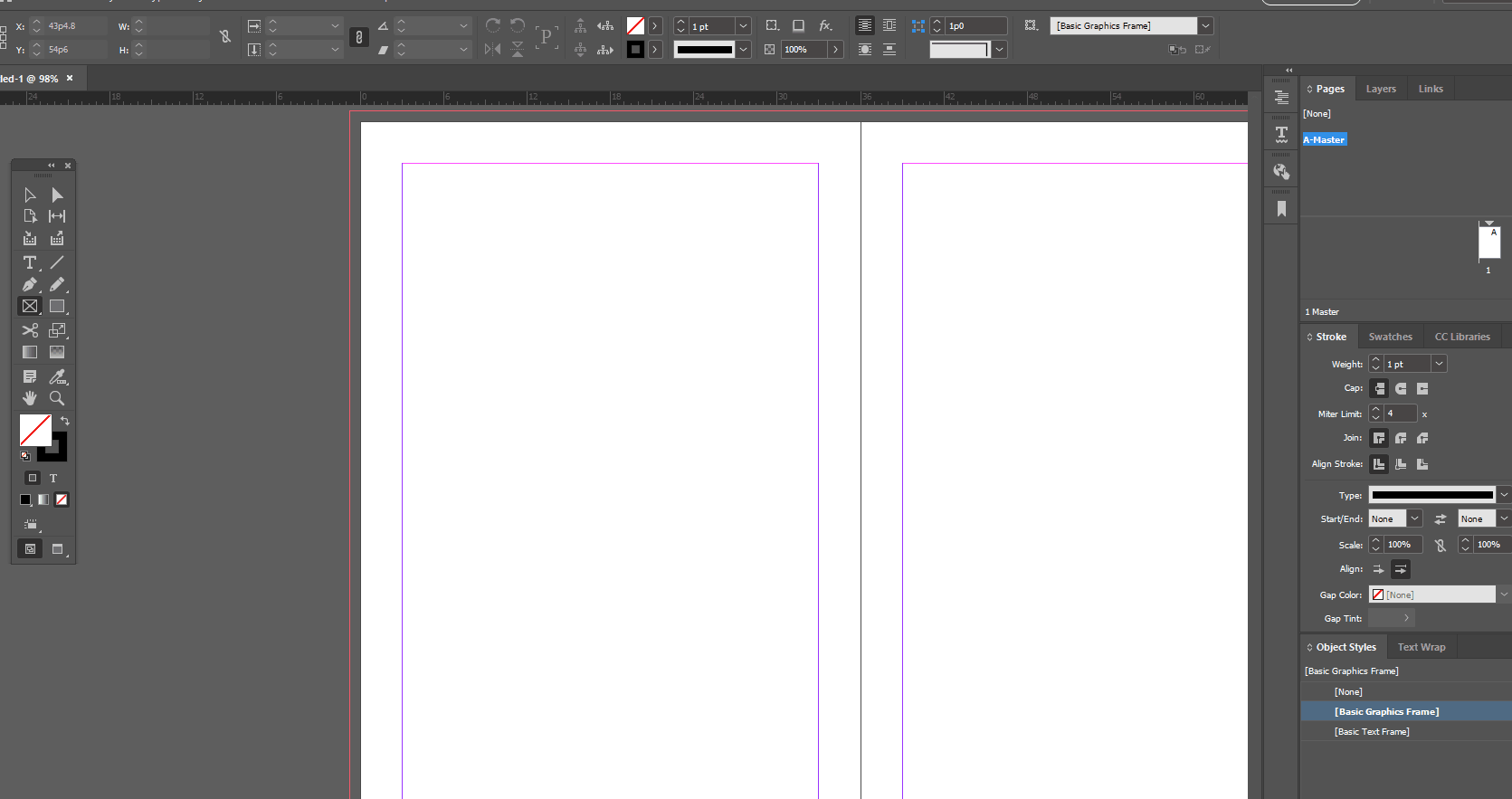Screen dimensions: 1512x799
Task: Switch to the Links tab
Action: coord(1431,89)
